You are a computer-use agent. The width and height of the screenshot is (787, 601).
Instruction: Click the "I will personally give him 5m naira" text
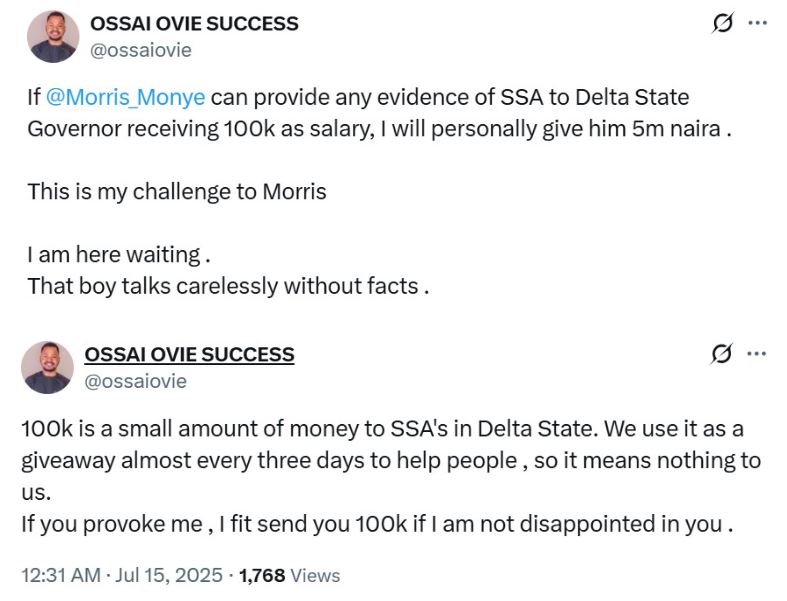[551, 129]
